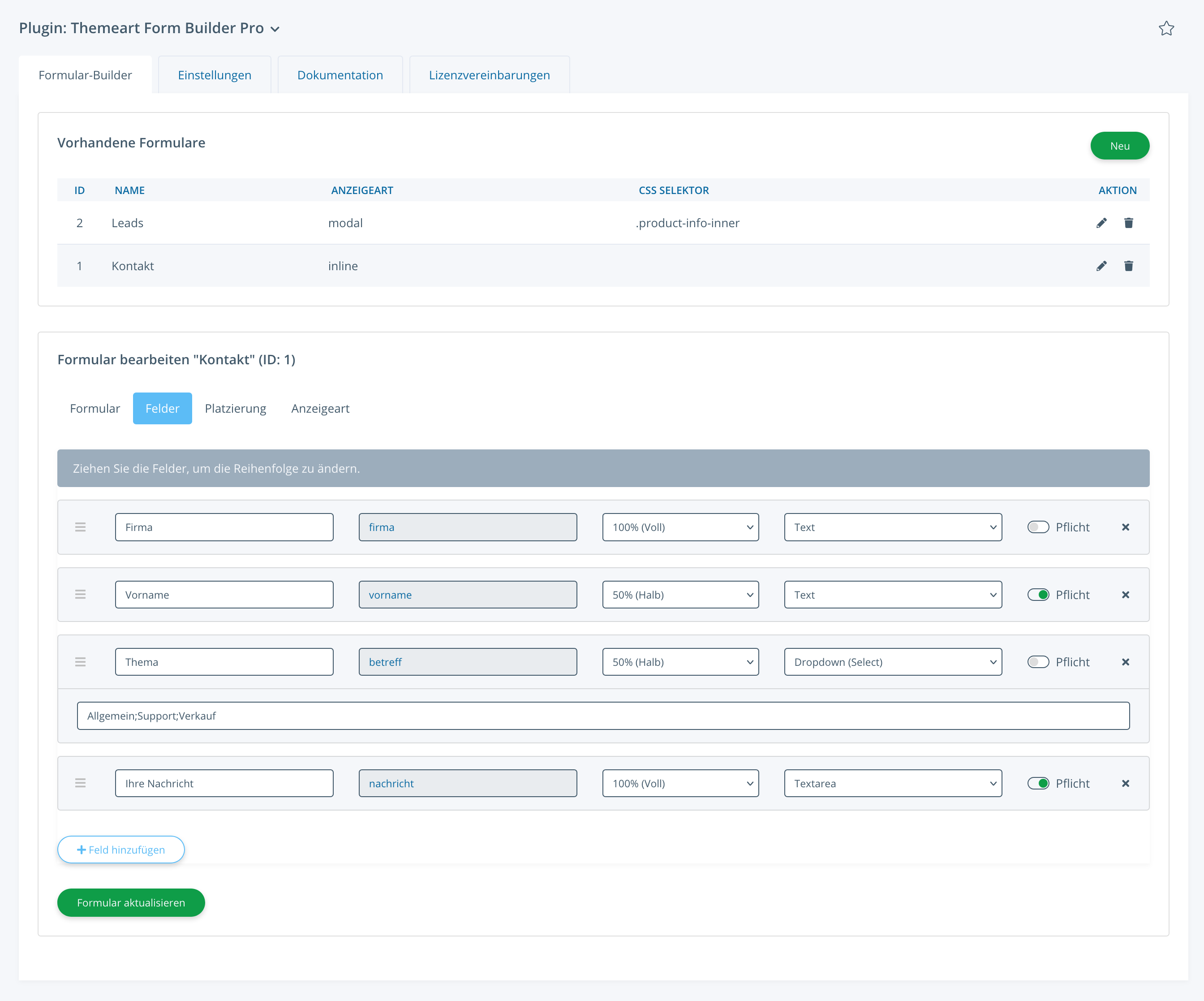This screenshot has width=1204, height=1001.
Task: Edit the Leads form pencil icon
Action: pos(1101,223)
